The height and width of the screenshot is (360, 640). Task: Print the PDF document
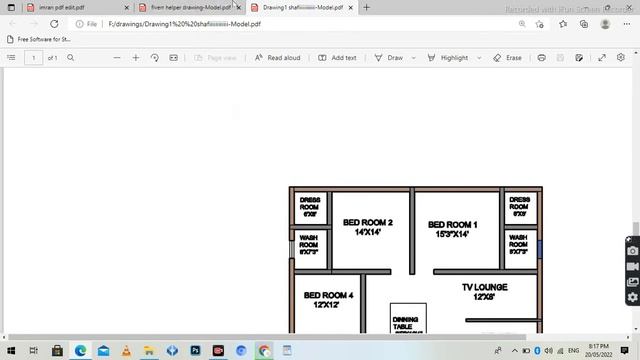pos(542,58)
